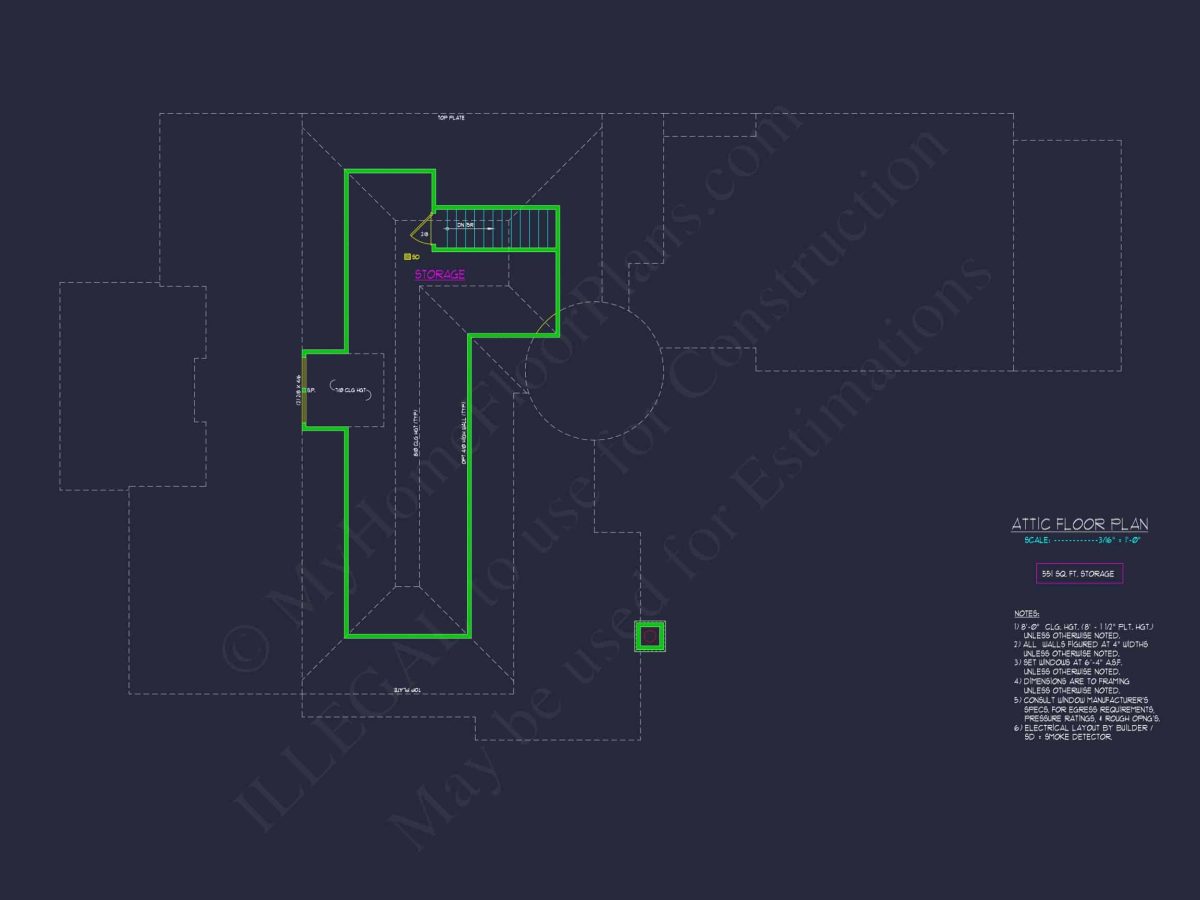Click the cyan SCALE text line
Screen dimensions: 1200x900
1082,541
